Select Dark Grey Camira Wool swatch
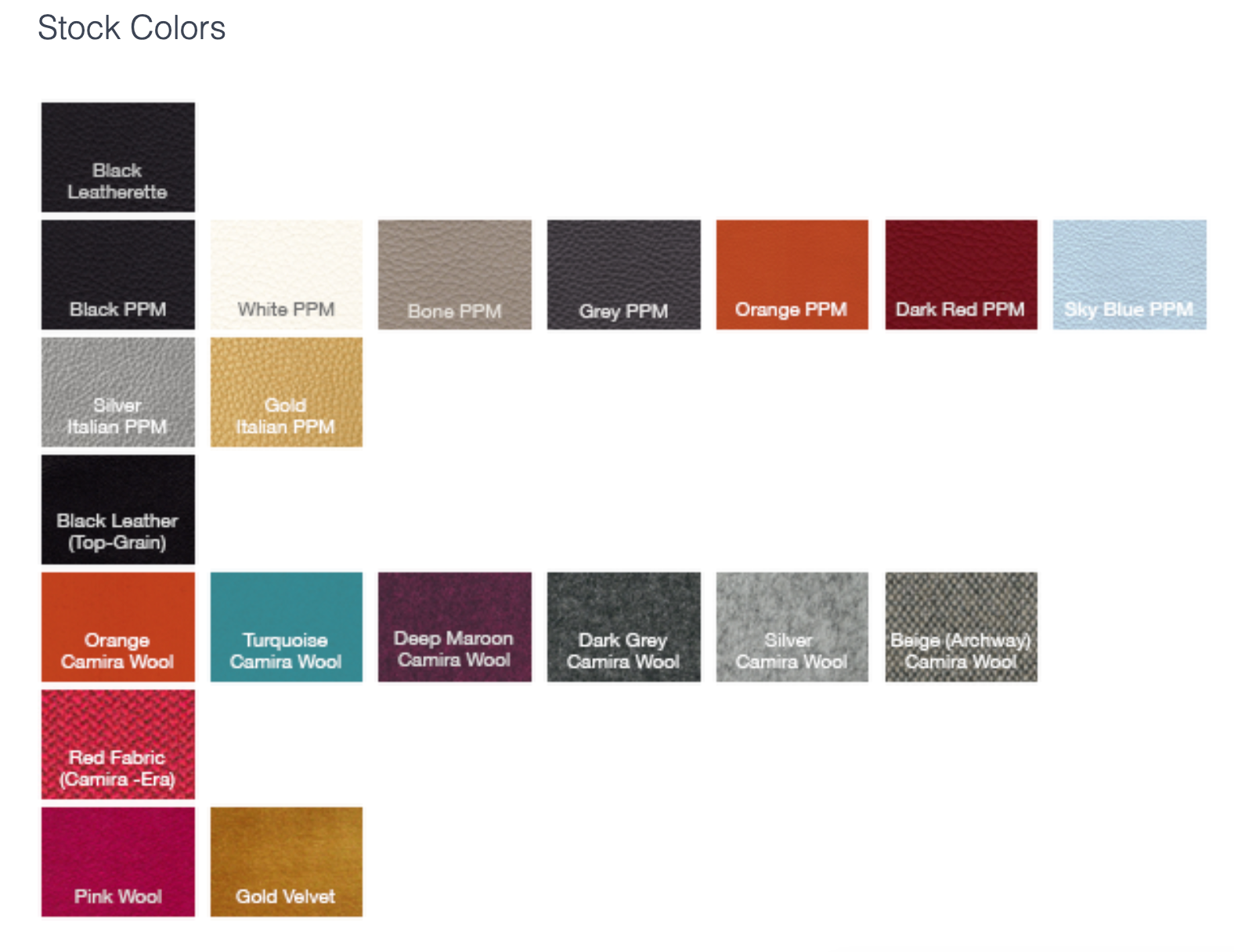1234x952 pixels. [624, 627]
